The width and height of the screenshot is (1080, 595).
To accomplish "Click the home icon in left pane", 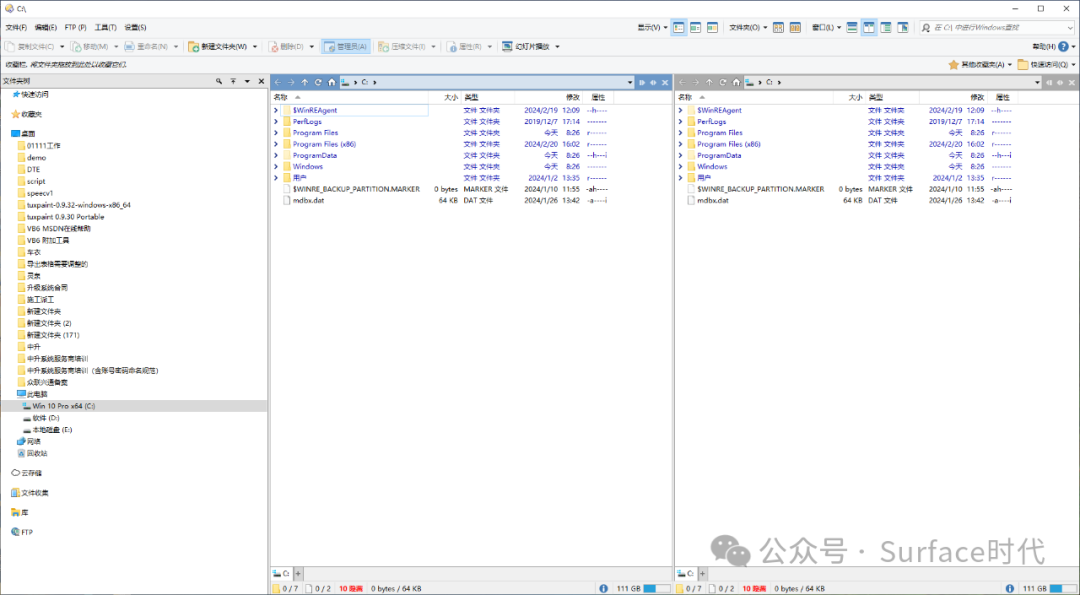I will pyautogui.click(x=331, y=82).
